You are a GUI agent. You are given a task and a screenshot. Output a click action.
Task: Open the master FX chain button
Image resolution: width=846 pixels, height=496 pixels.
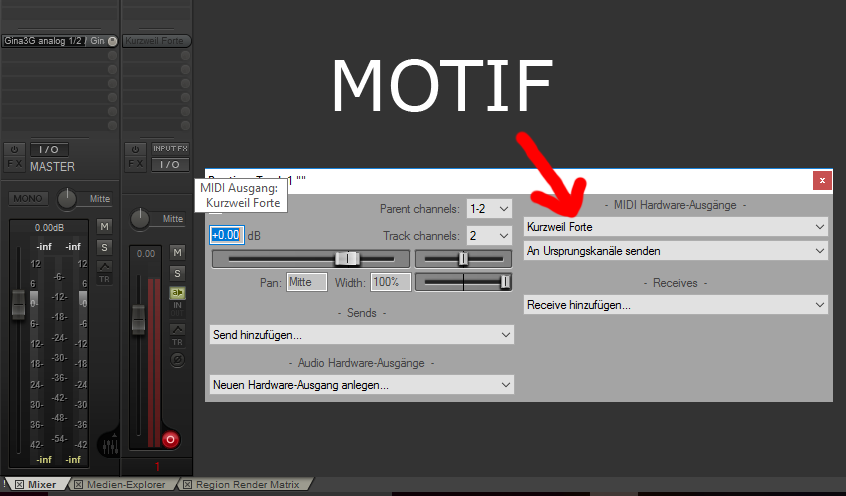pyautogui.click(x=15, y=164)
